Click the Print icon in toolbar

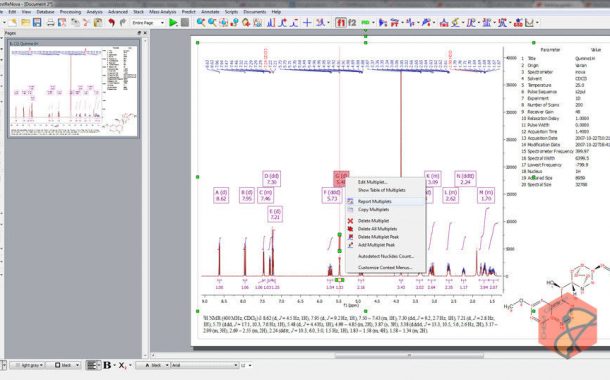click(x=51, y=23)
